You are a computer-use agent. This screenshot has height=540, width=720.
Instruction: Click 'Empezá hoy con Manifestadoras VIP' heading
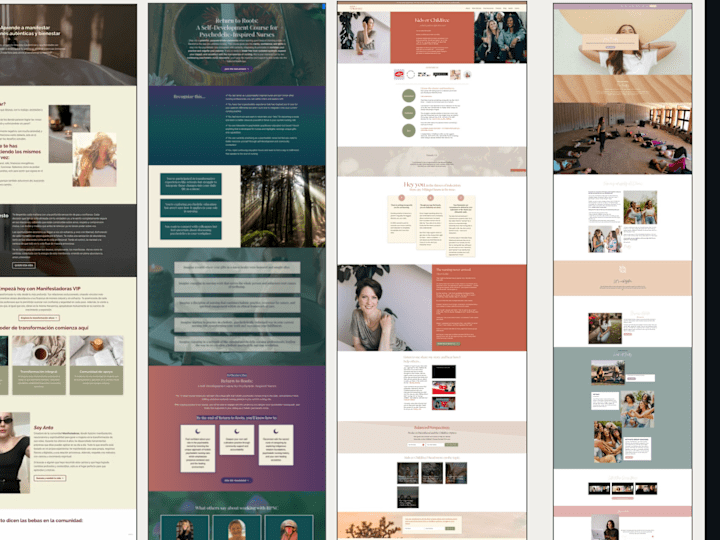[39, 288]
